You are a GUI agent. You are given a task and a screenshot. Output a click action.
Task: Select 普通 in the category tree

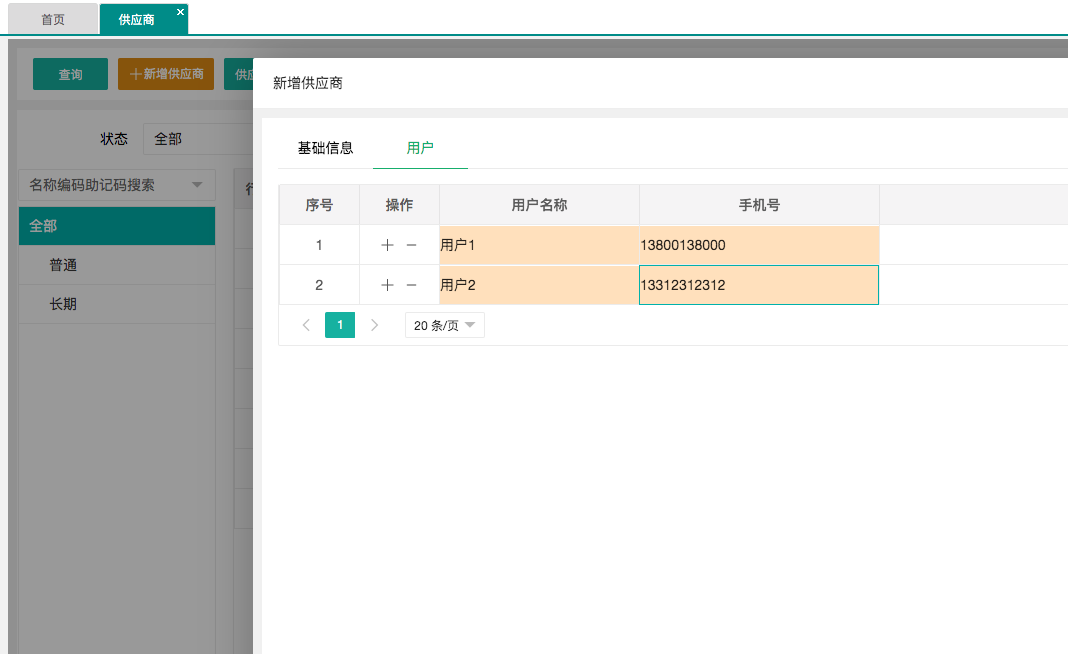(x=64, y=265)
